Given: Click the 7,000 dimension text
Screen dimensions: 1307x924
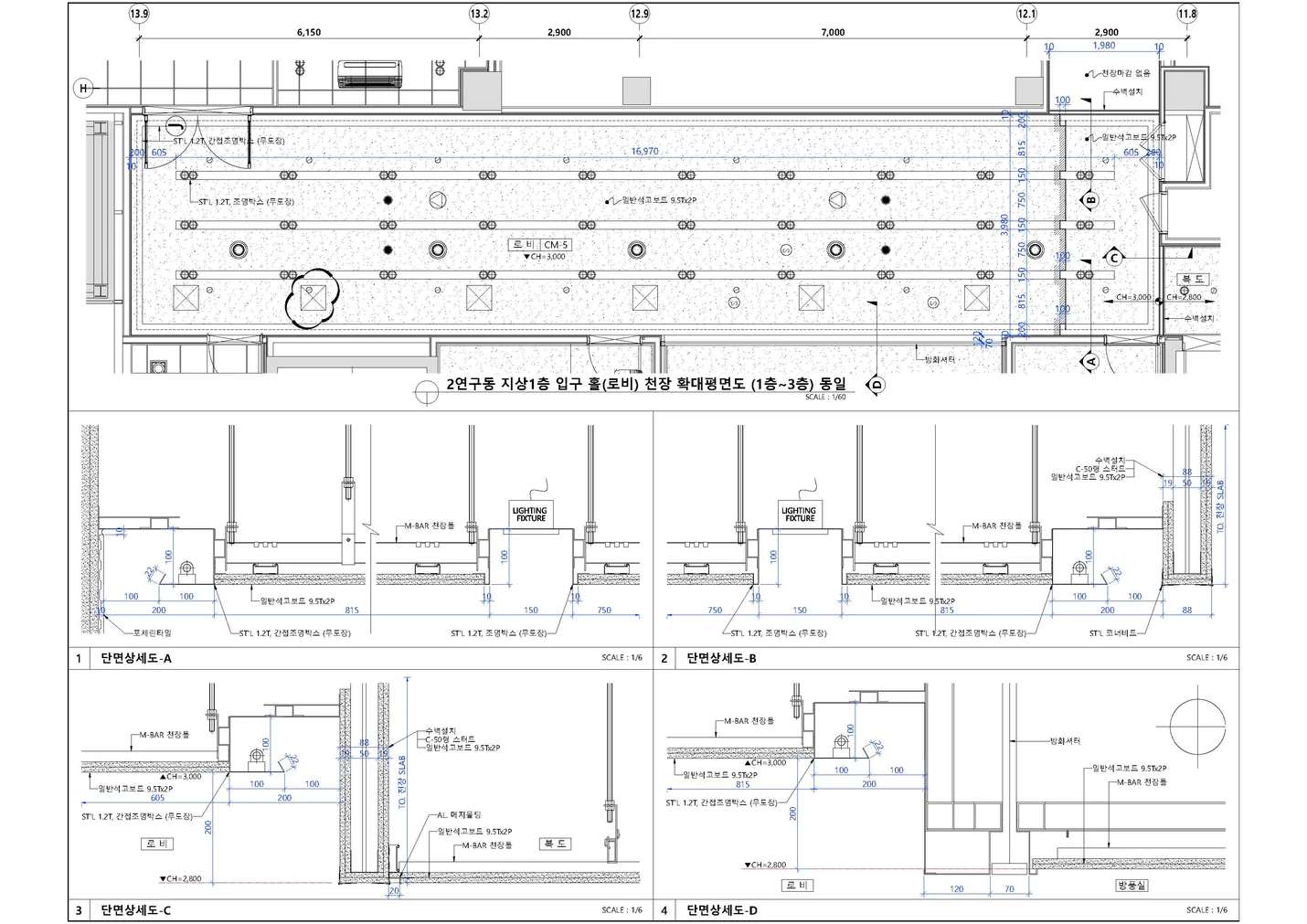Looking at the screenshot, I should [833, 32].
